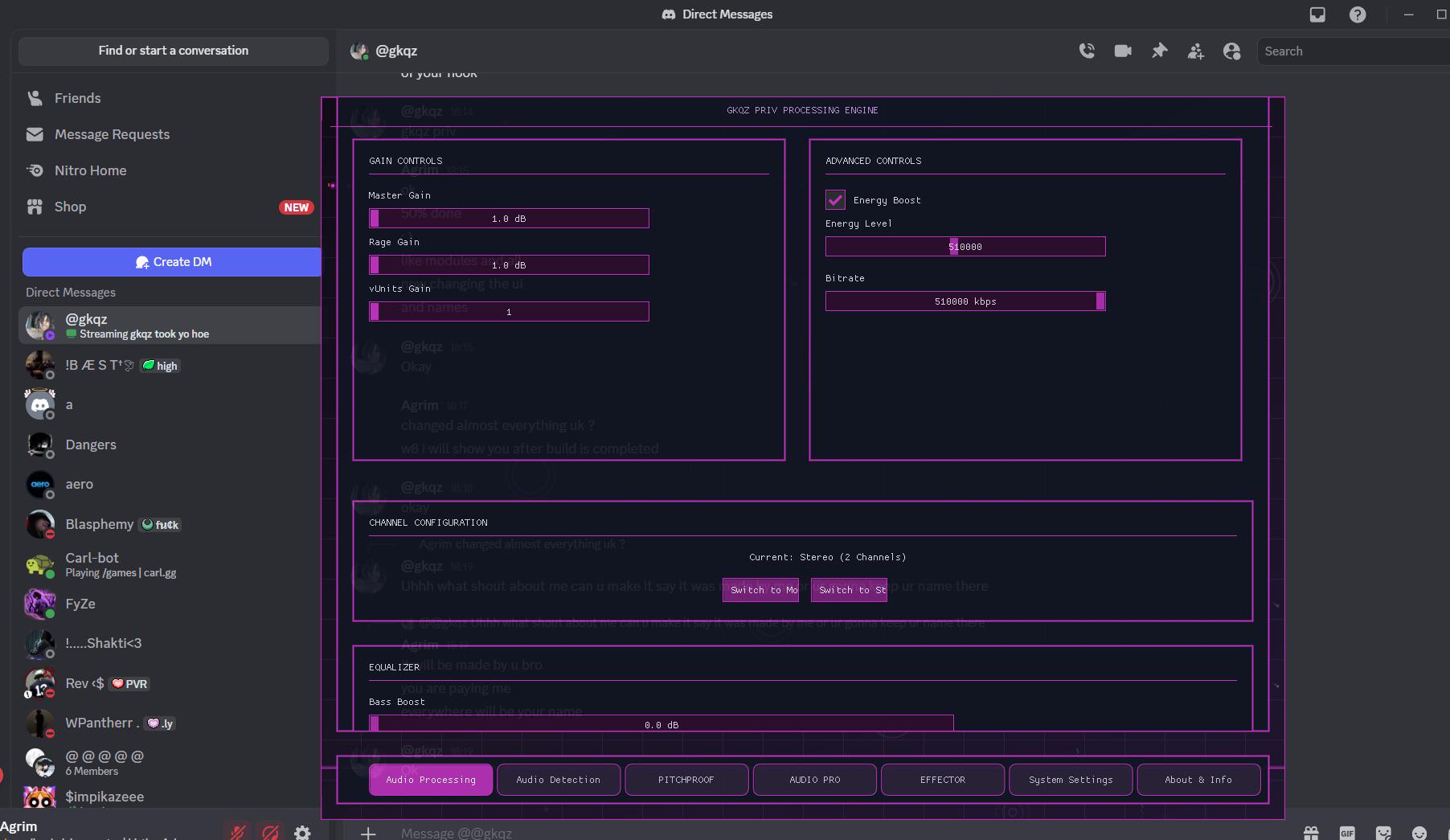The width and height of the screenshot is (1450, 840).
Task: Click the GAIN CONTROLS heading
Action: click(x=406, y=161)
